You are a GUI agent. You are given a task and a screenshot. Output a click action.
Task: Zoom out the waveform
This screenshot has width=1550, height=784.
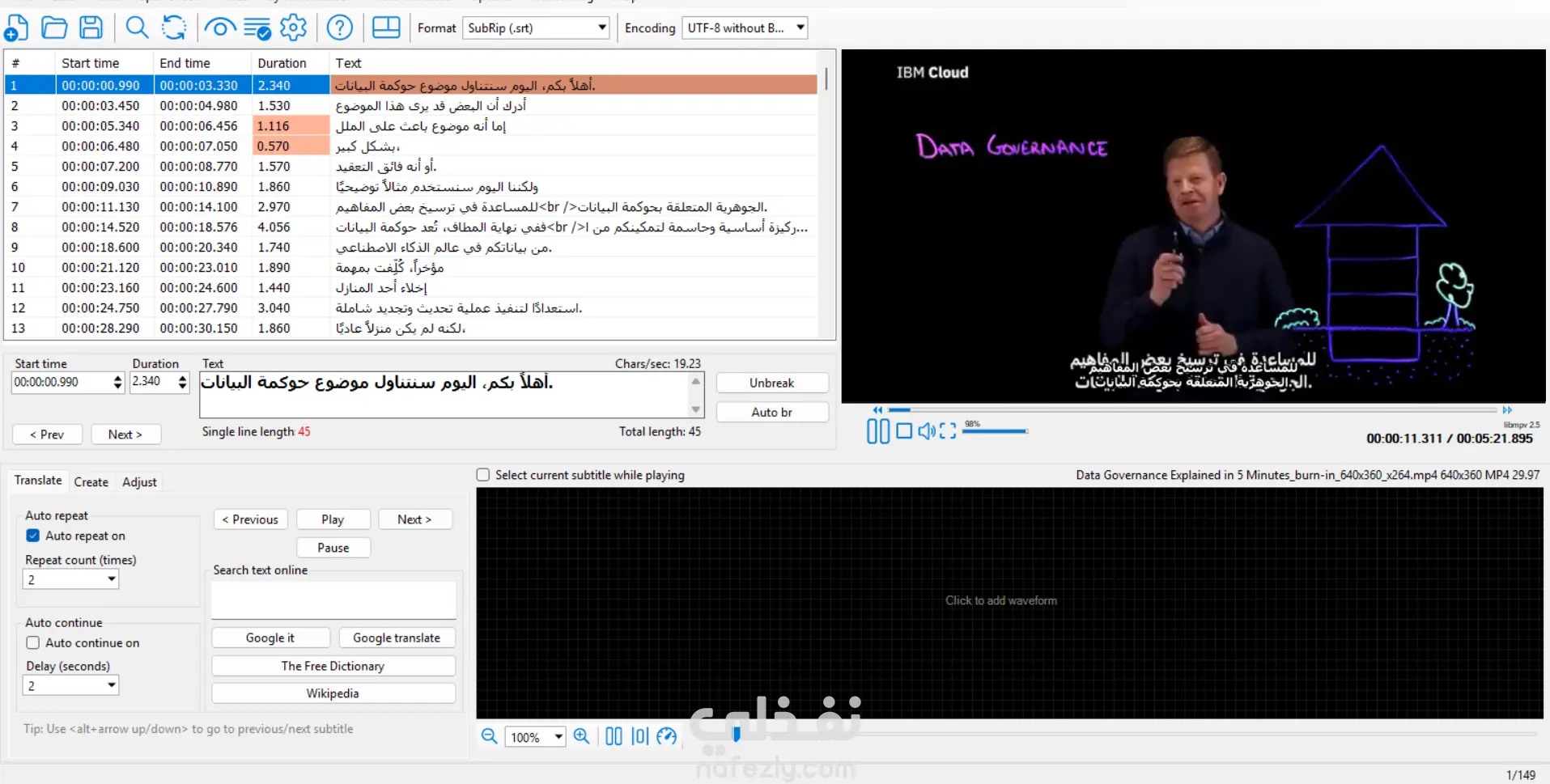coord(490,736)
